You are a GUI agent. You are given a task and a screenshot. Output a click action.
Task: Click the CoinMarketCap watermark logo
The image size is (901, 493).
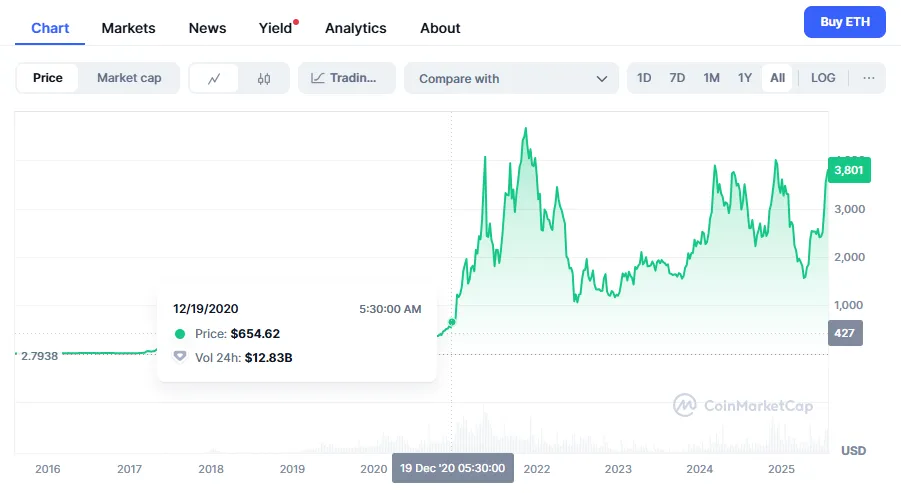(x=743, y=405)
